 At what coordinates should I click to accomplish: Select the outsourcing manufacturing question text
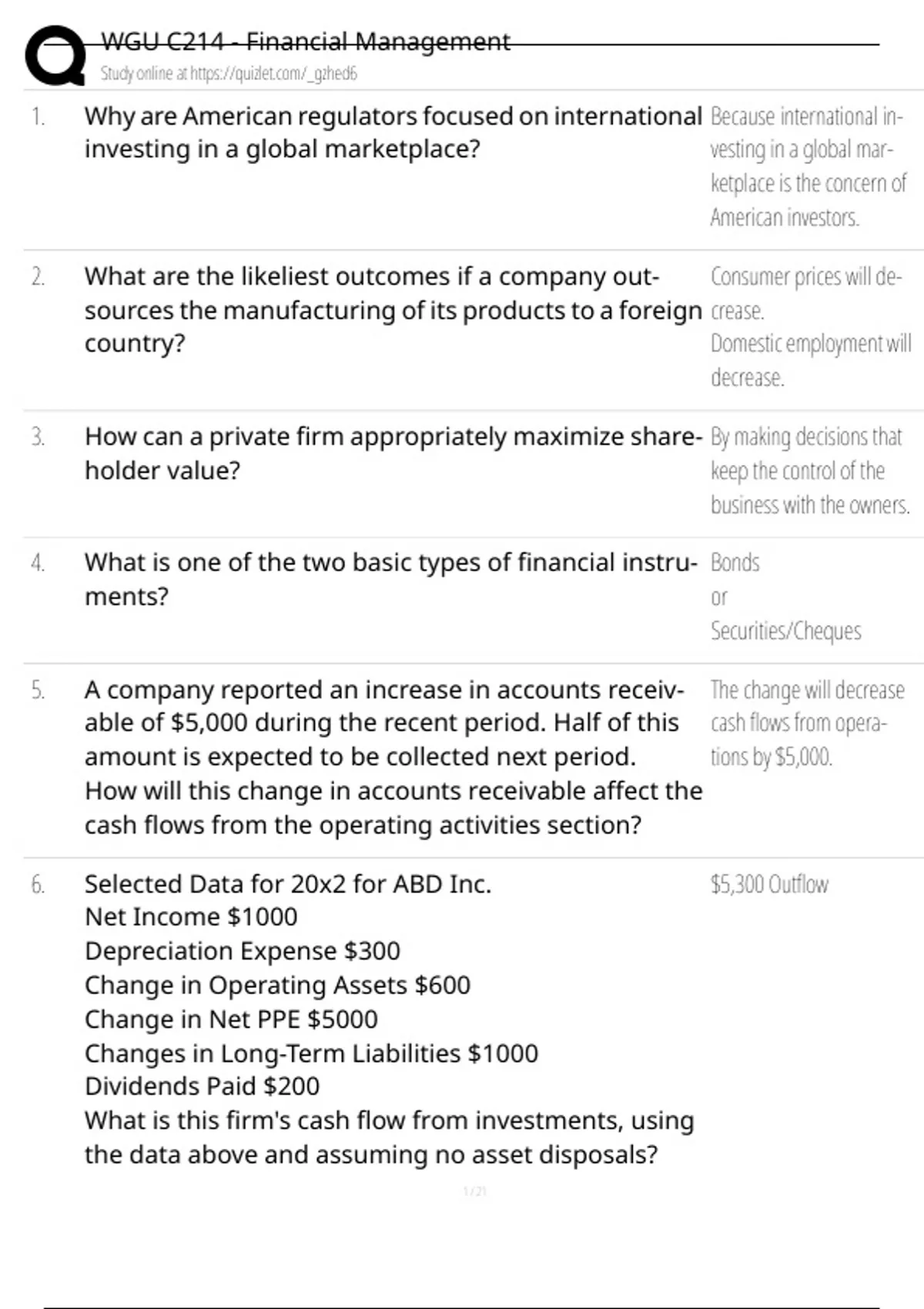393,310
